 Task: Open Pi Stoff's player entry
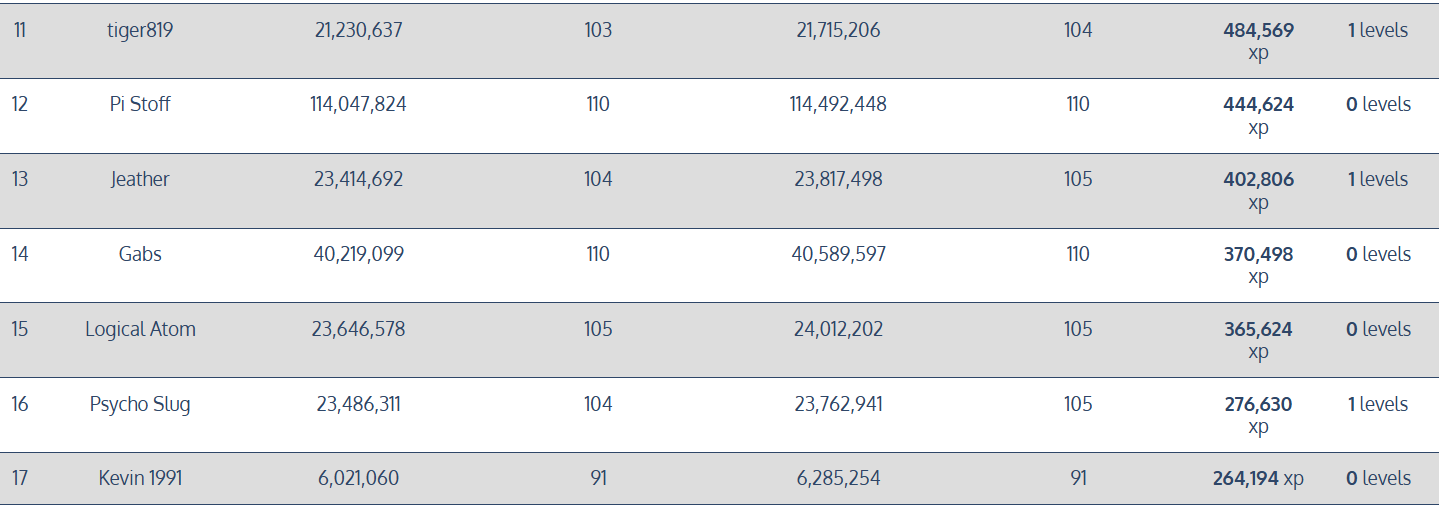click(x=140, y=104)
